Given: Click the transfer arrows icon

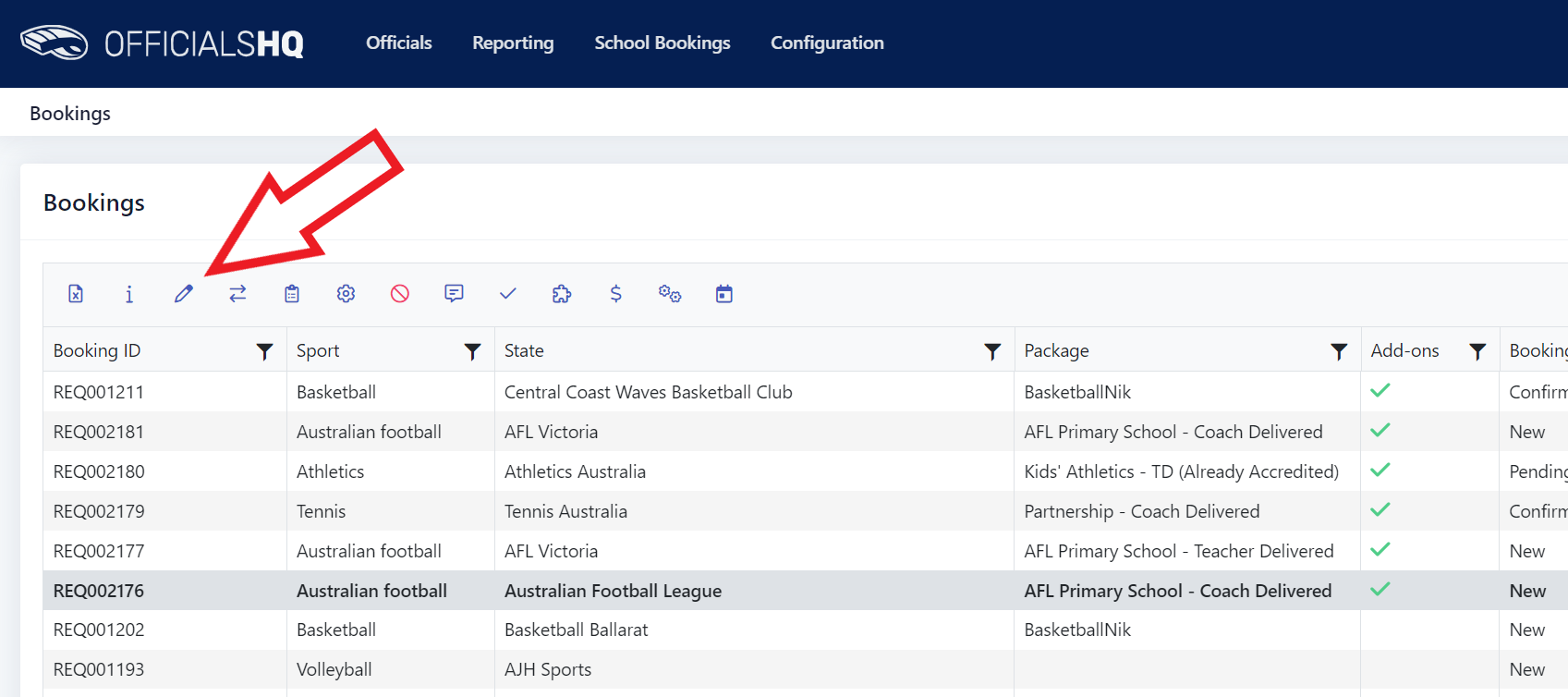Looking at the screenshot, I should coord(237,294).
